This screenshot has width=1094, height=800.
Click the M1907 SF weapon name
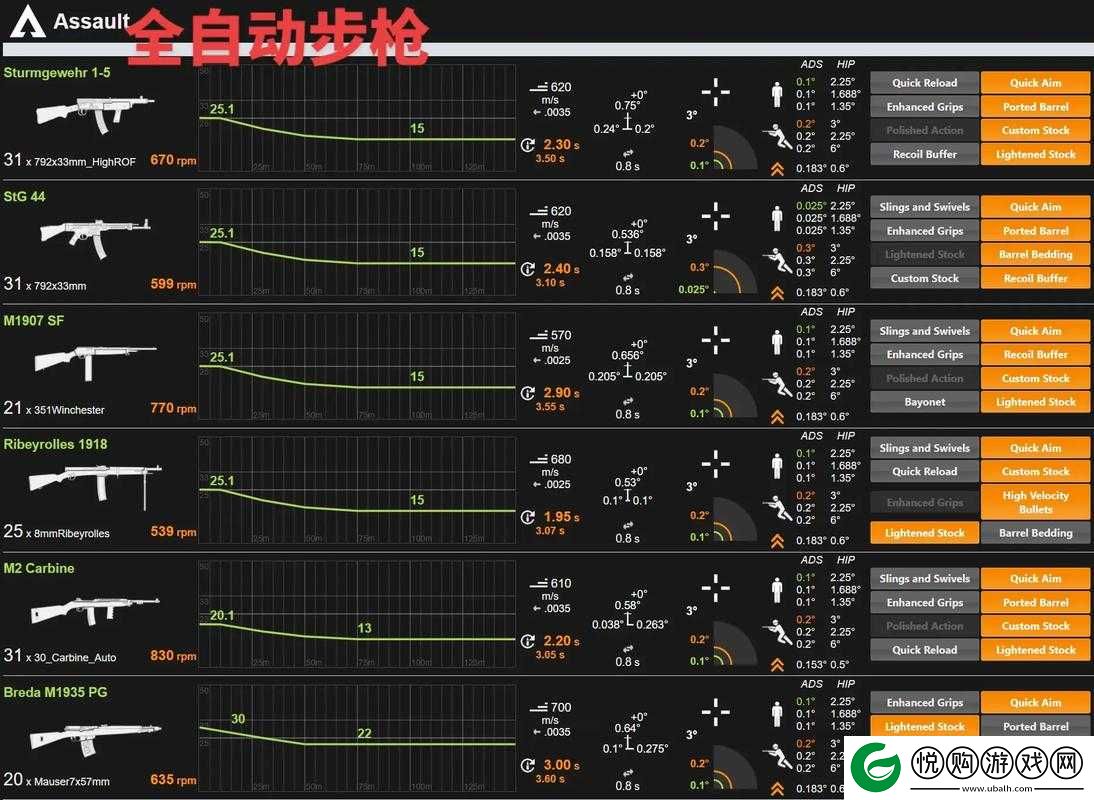33,321
